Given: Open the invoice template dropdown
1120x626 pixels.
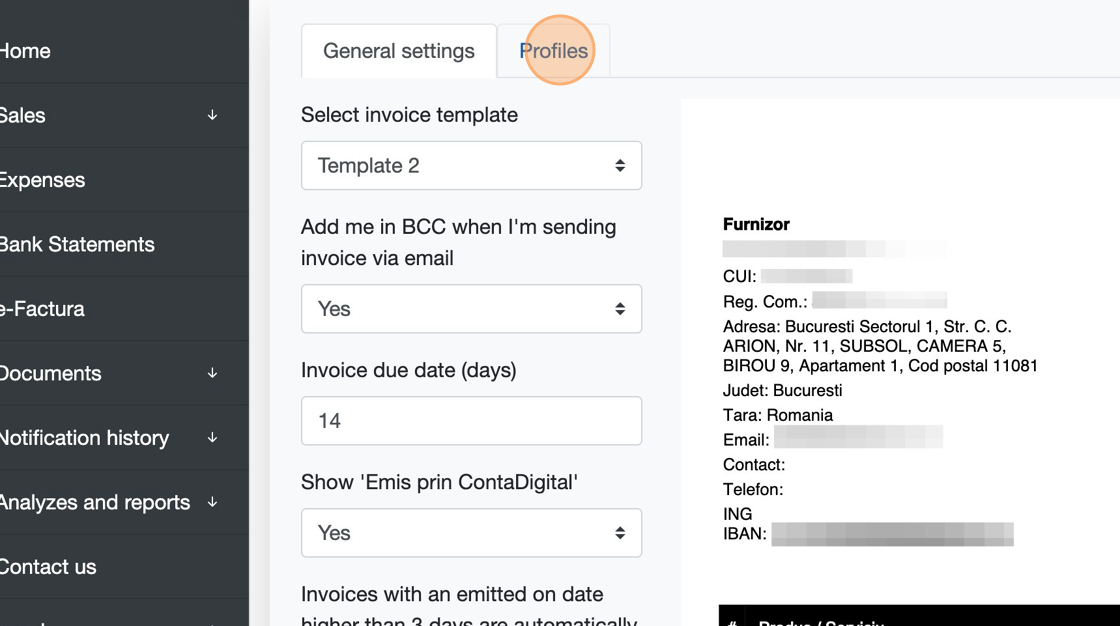Looking at the screenshot, I should (x=471, y=166).
